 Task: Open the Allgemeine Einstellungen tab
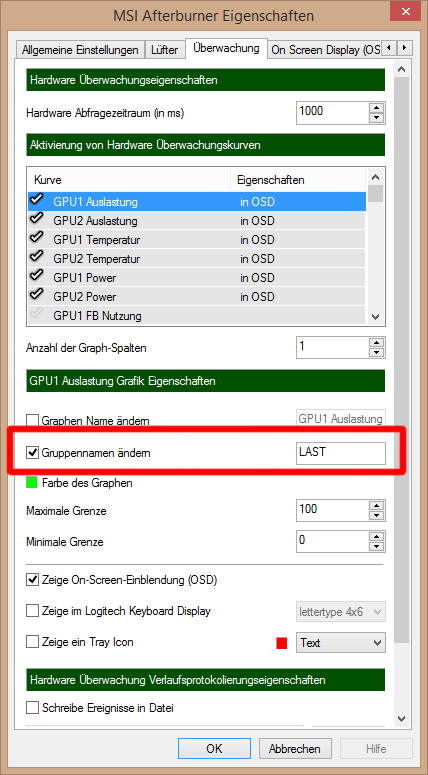[80, 50]
